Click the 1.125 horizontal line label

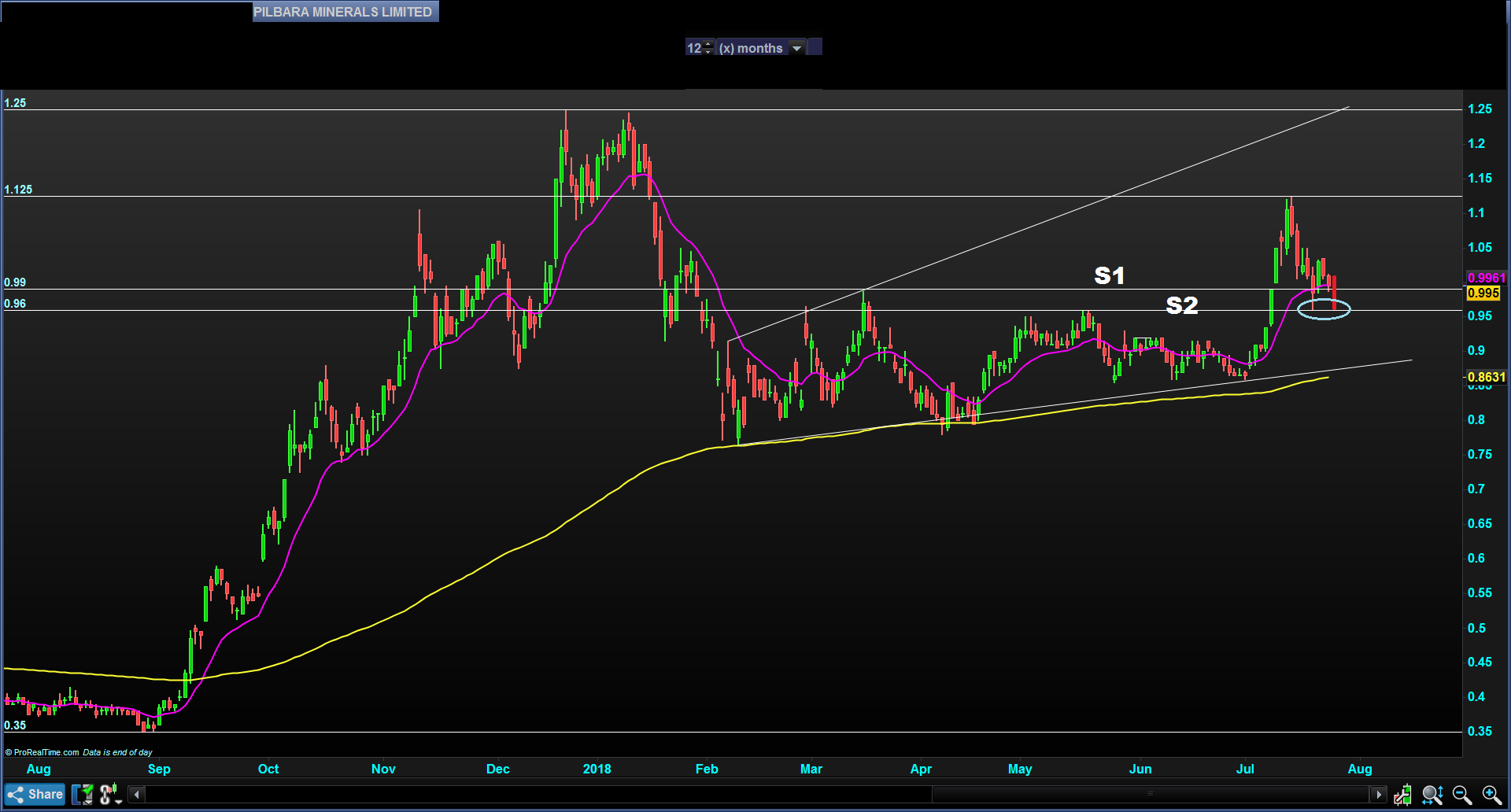pyautogui.click(x=18, y=190)
